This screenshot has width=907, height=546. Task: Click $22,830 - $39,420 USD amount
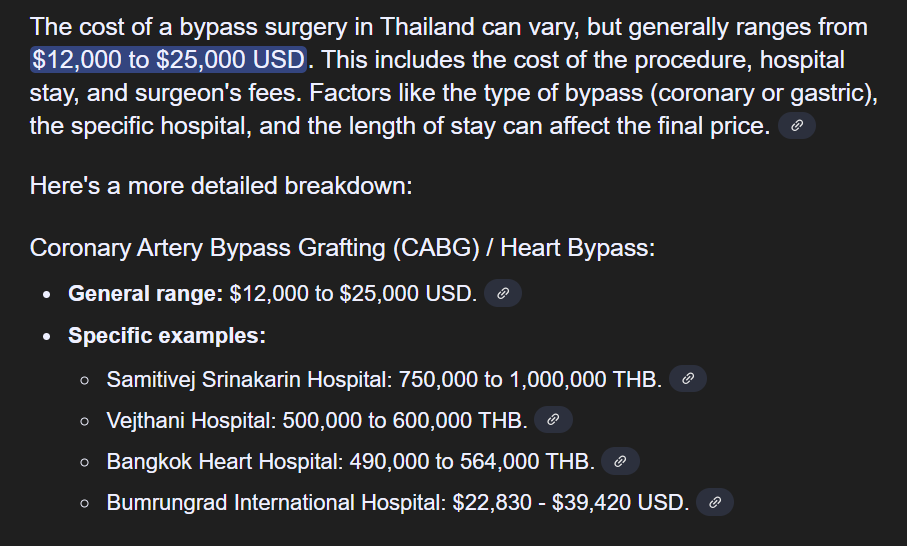570,503
